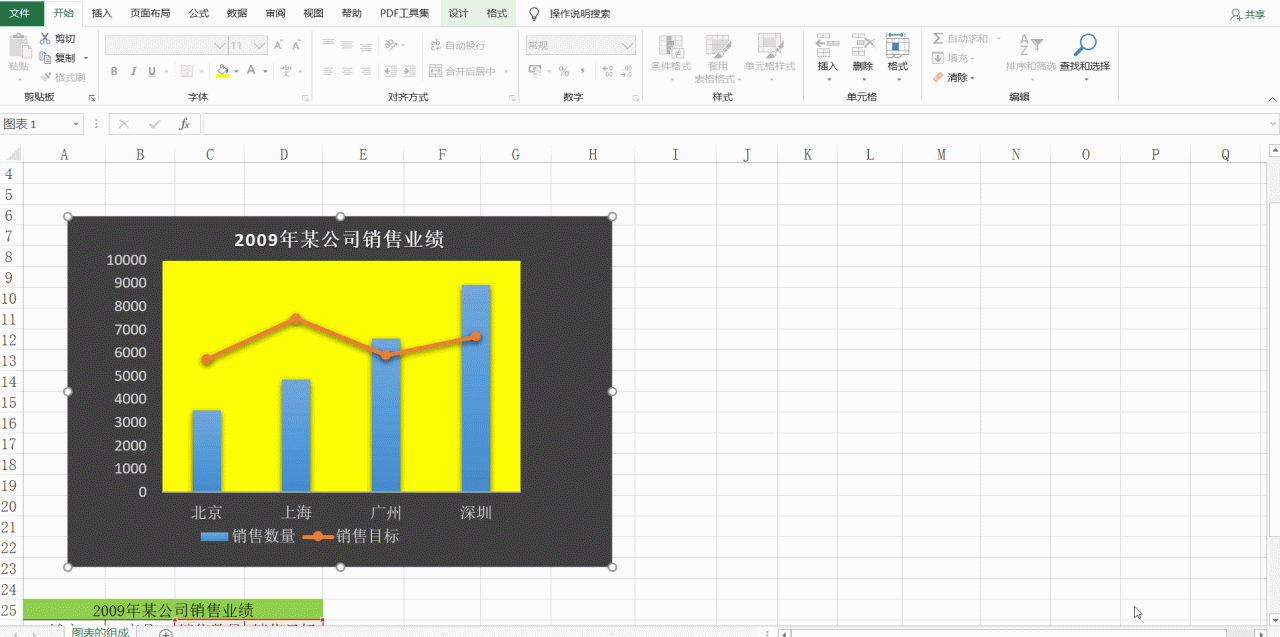This screenshot has height=637, width=1280.
Task: Click the percent style icon
Action: pos(564,71)
